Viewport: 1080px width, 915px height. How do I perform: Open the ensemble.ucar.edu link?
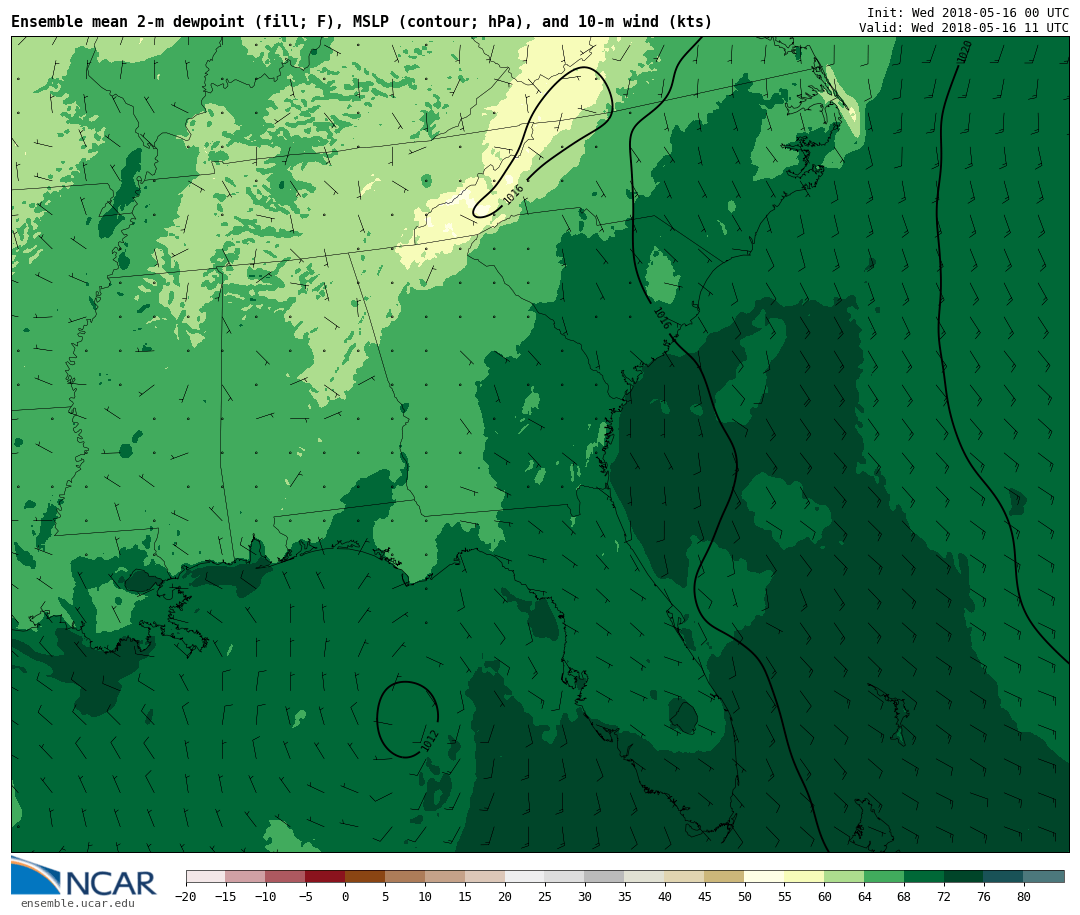[x=77, y=904]
